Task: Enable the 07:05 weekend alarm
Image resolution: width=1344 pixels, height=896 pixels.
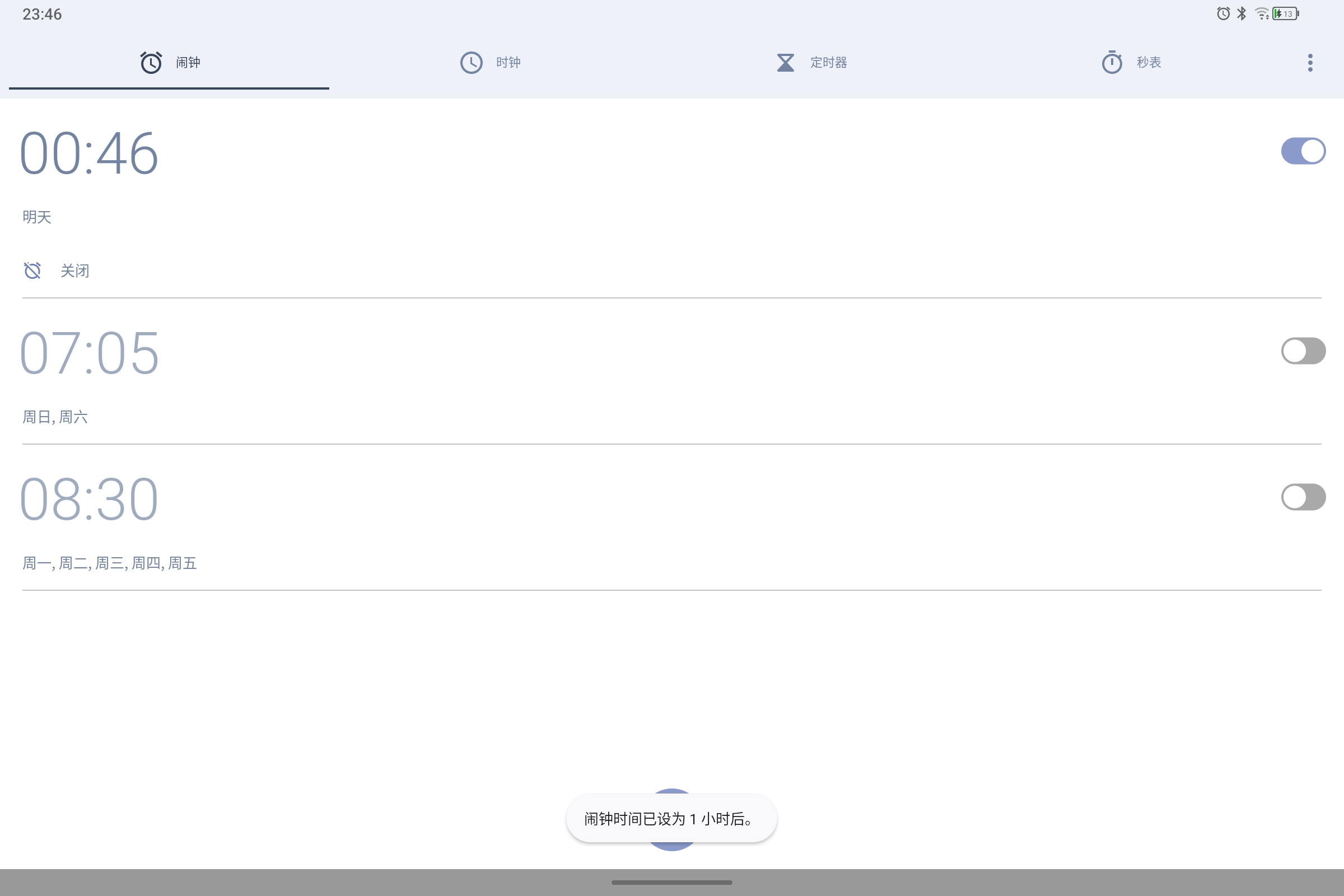Action: [1304, 351]
